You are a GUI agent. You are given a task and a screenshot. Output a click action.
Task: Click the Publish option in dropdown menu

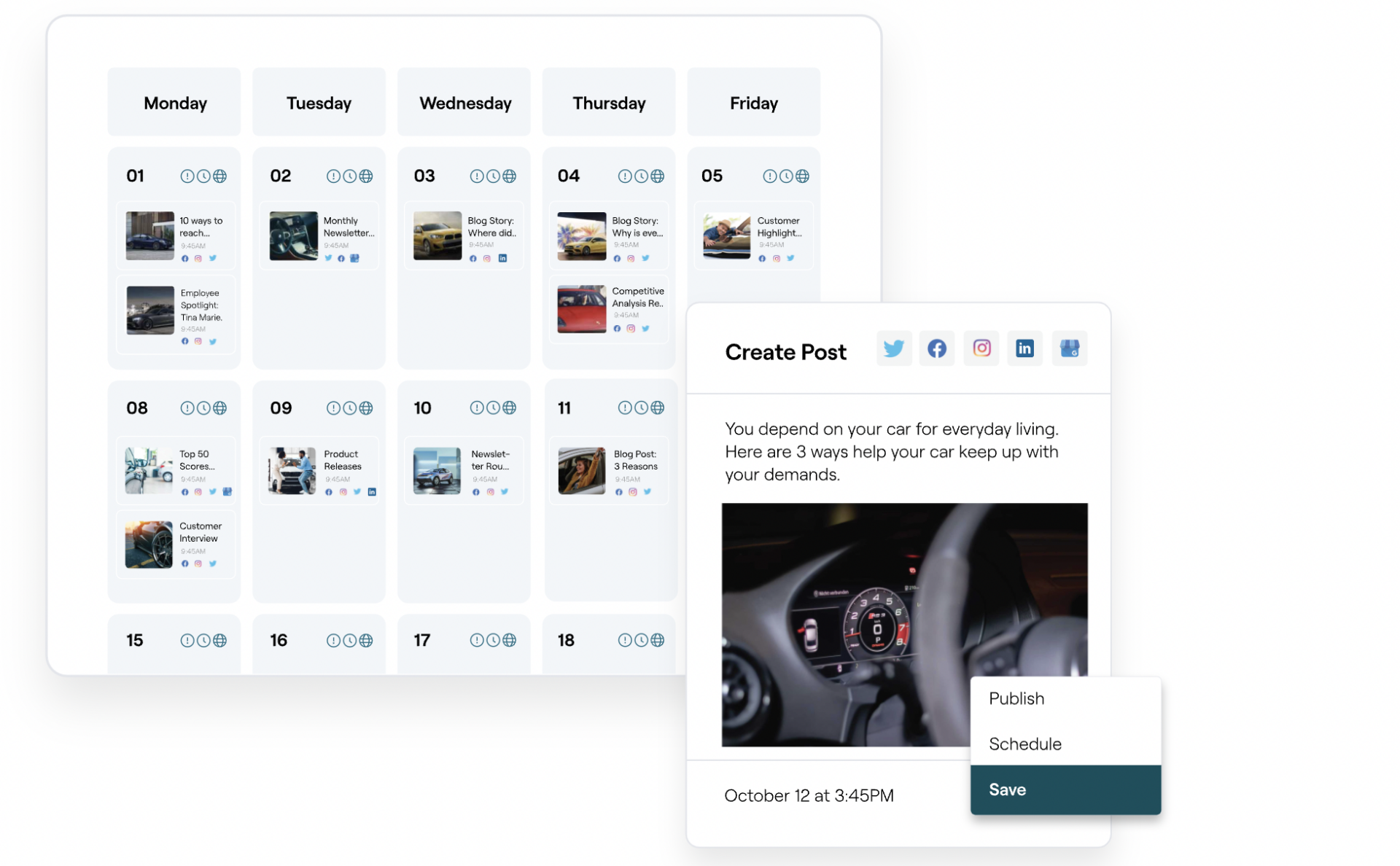(1014, 697)
